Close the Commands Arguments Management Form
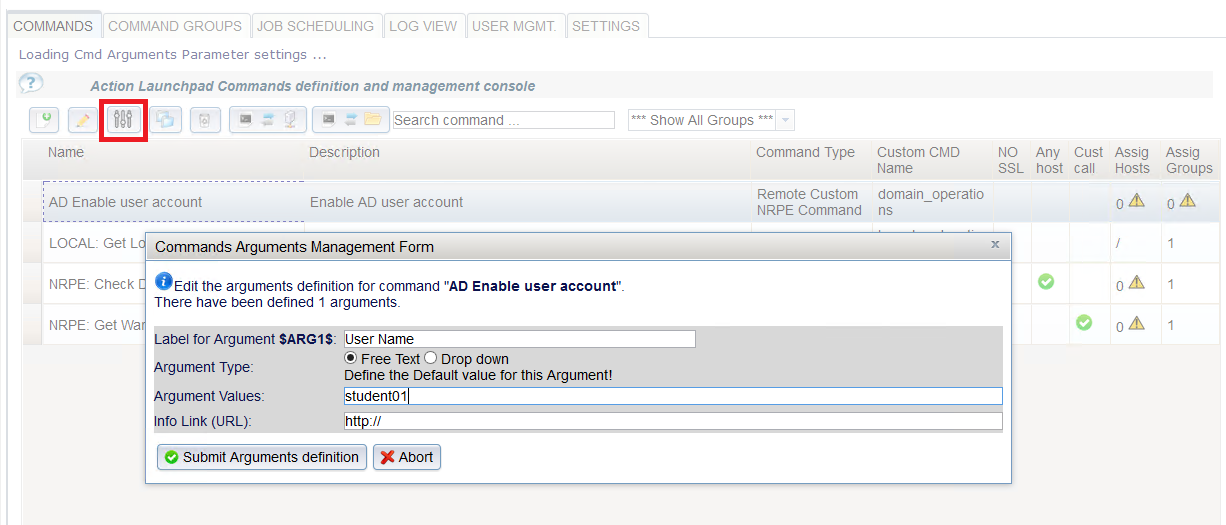1226x525 pixels. (995, 243)
